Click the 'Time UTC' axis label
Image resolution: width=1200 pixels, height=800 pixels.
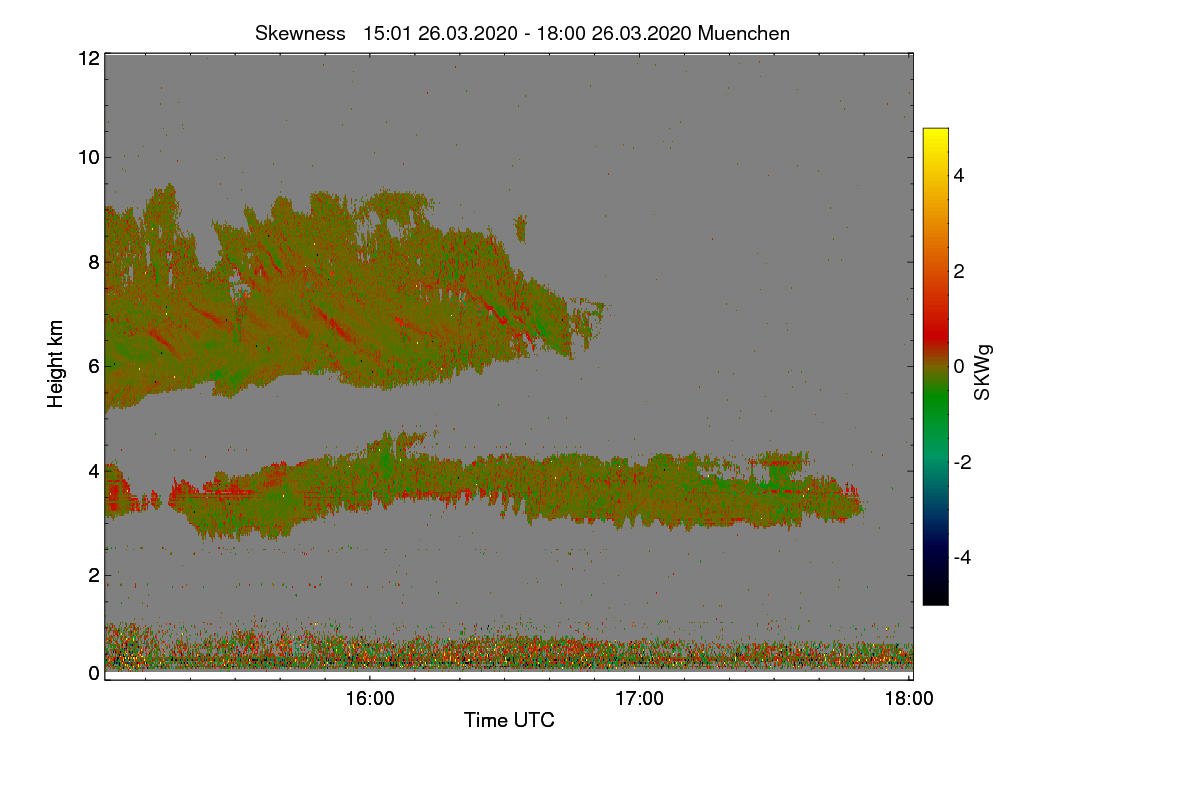click(x=509, y=720)
